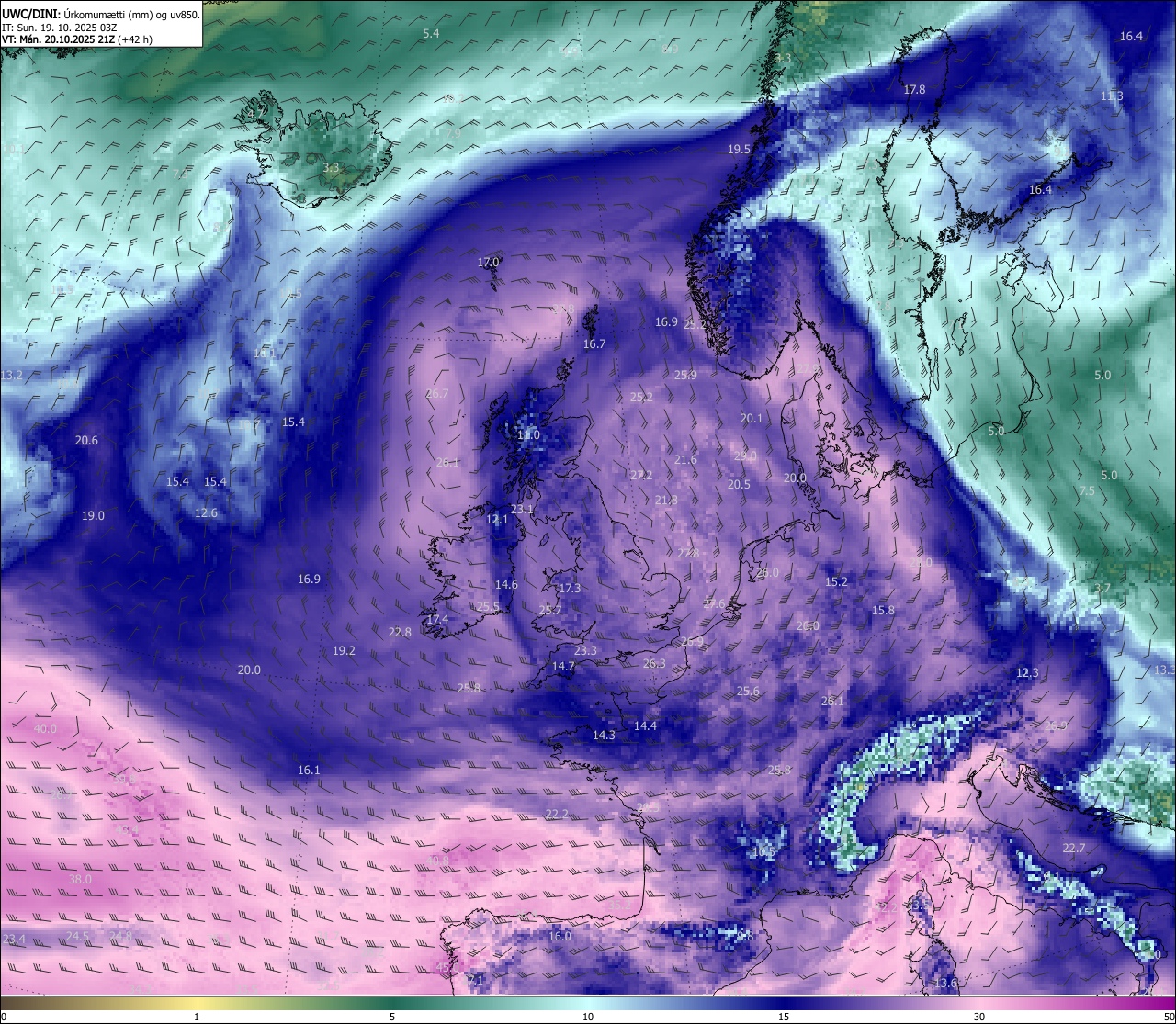Click the map value "25.7" near the Bristol Channel
Image resolution: width=1176 pixels, height=1024 pixels.
[550, 611]
